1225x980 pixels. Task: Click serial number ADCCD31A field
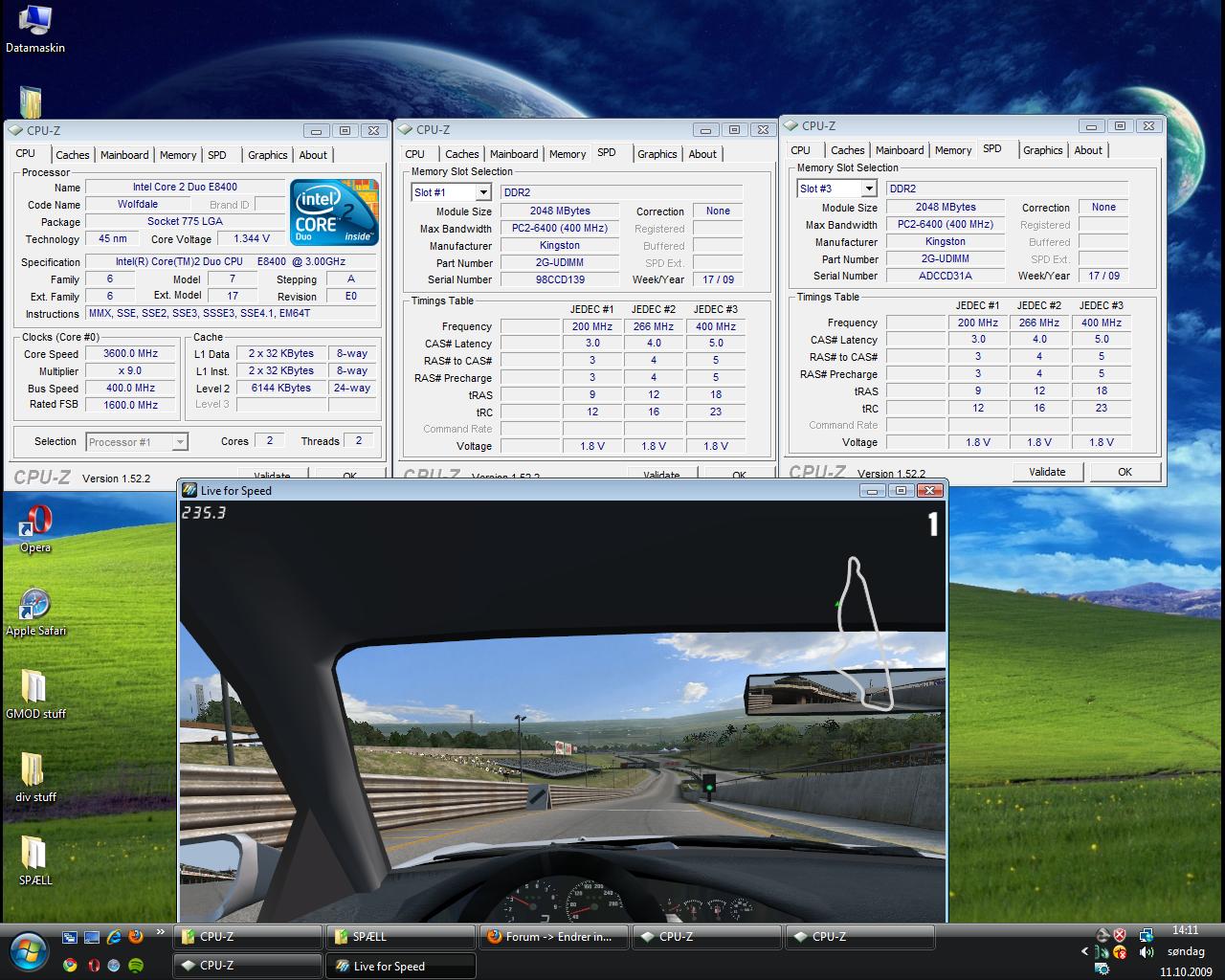click(946, 276)
